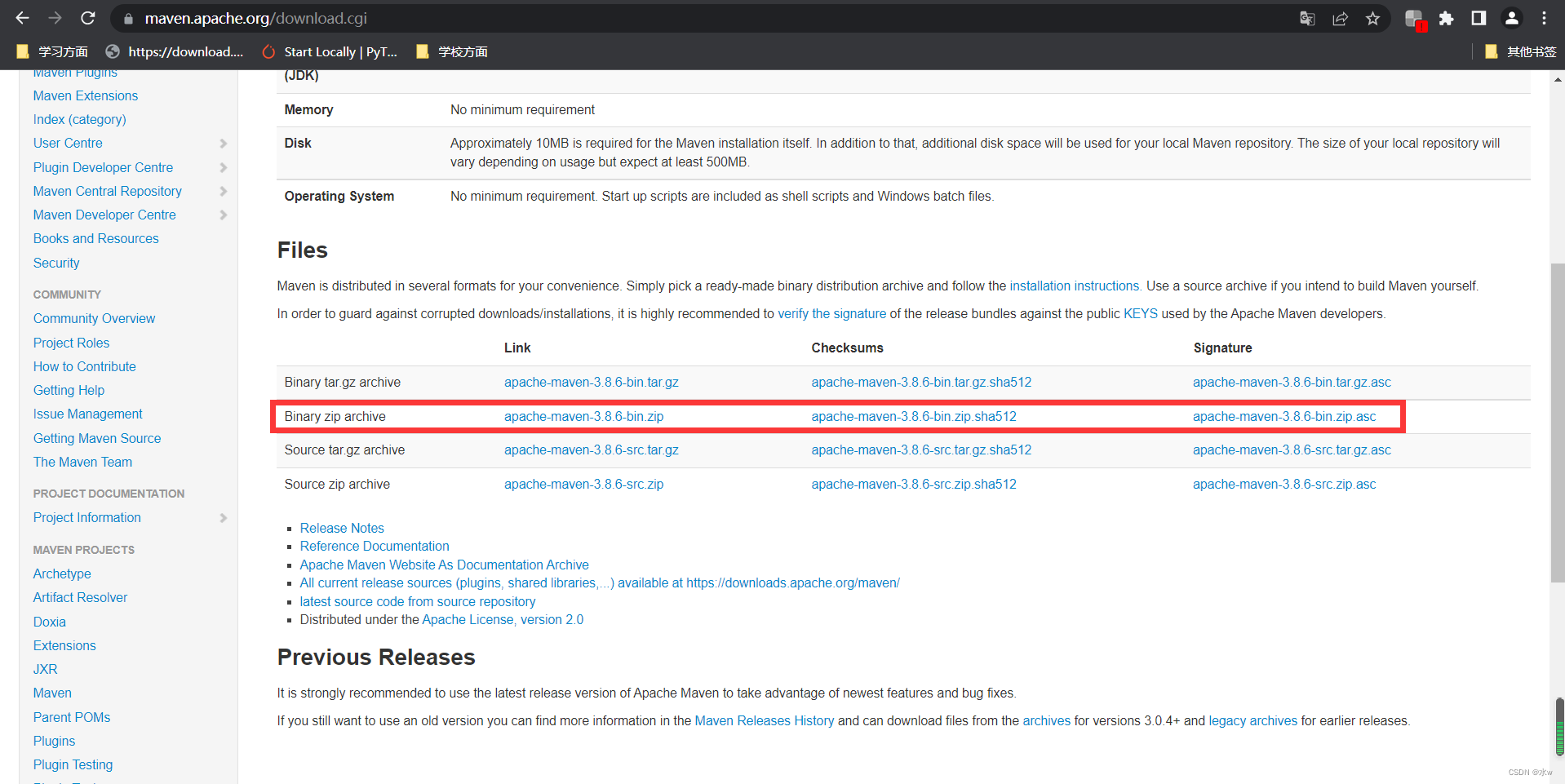
Task: Open verify the signature link
Action: tap(831, 313)
